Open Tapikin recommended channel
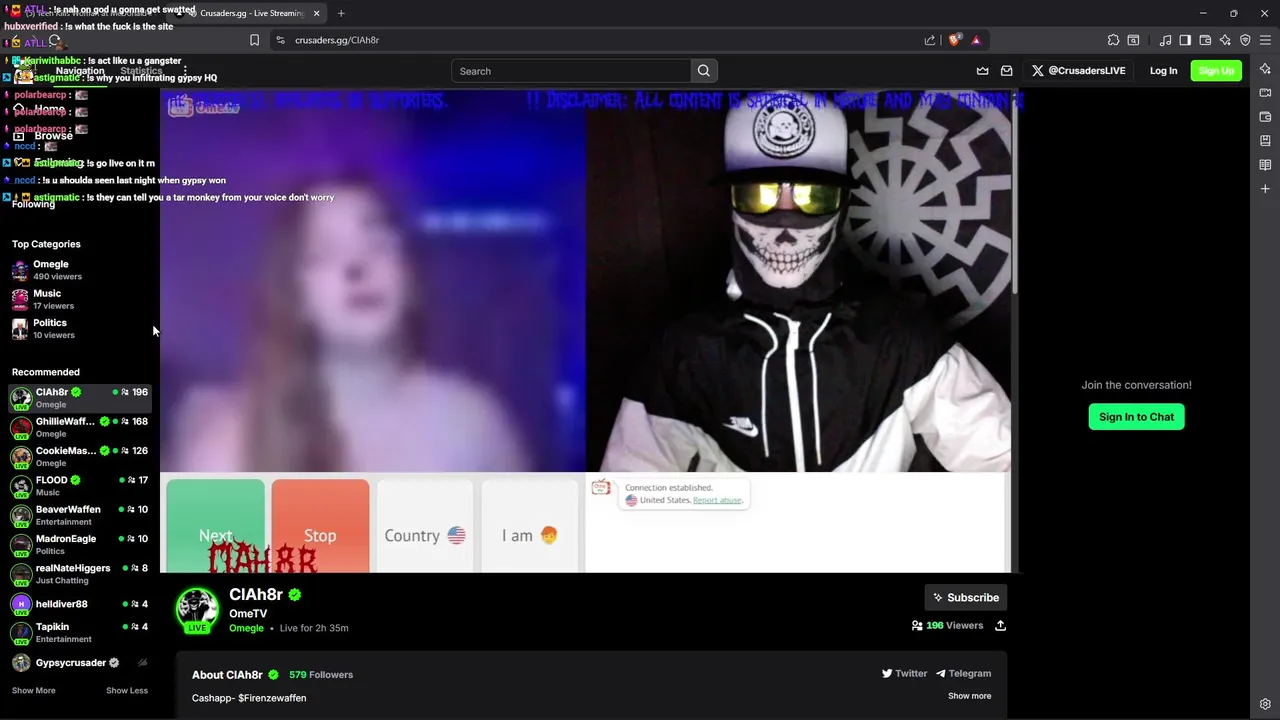 coord(79,632)
